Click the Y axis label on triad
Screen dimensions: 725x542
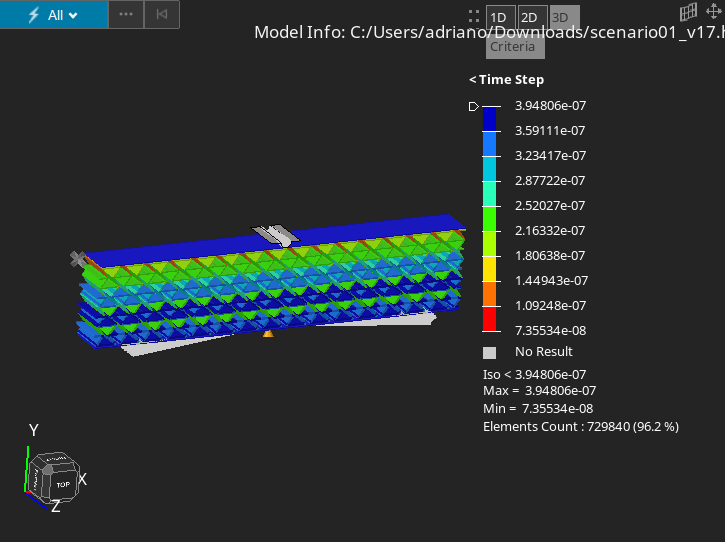[34, 431]
